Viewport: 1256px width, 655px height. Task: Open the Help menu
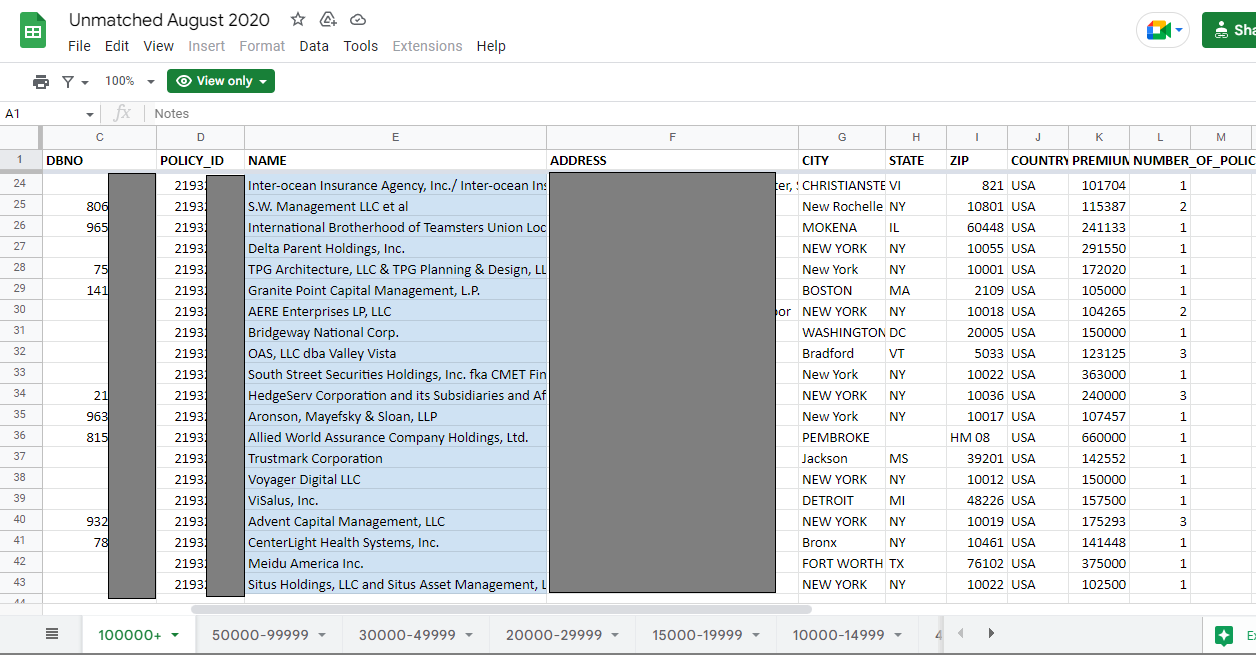tap(491, 46)
